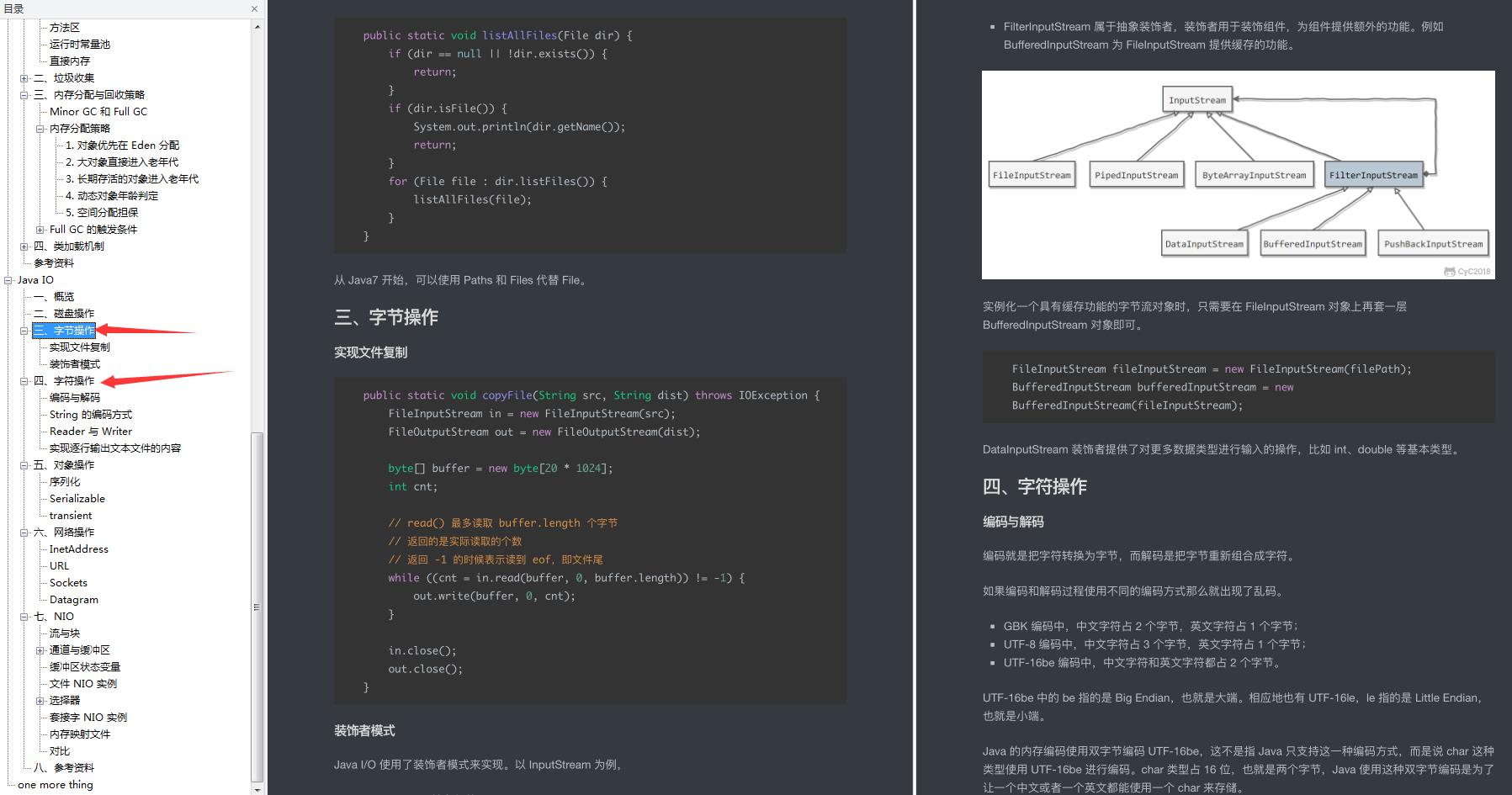Go to 2. 大对象直接进入老年代
The image size is (1512, 795).
point(122,162)
